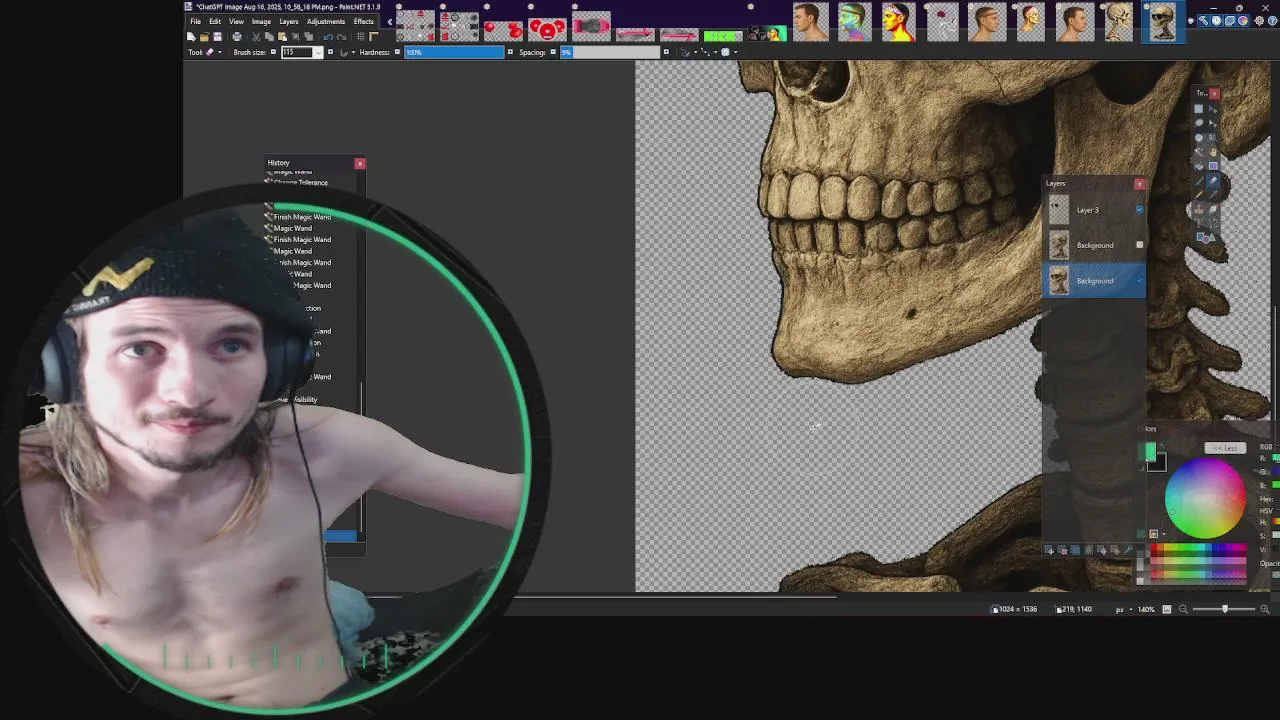
Task: Click the zoom out magnifier icon
Action: [1183, 609]
